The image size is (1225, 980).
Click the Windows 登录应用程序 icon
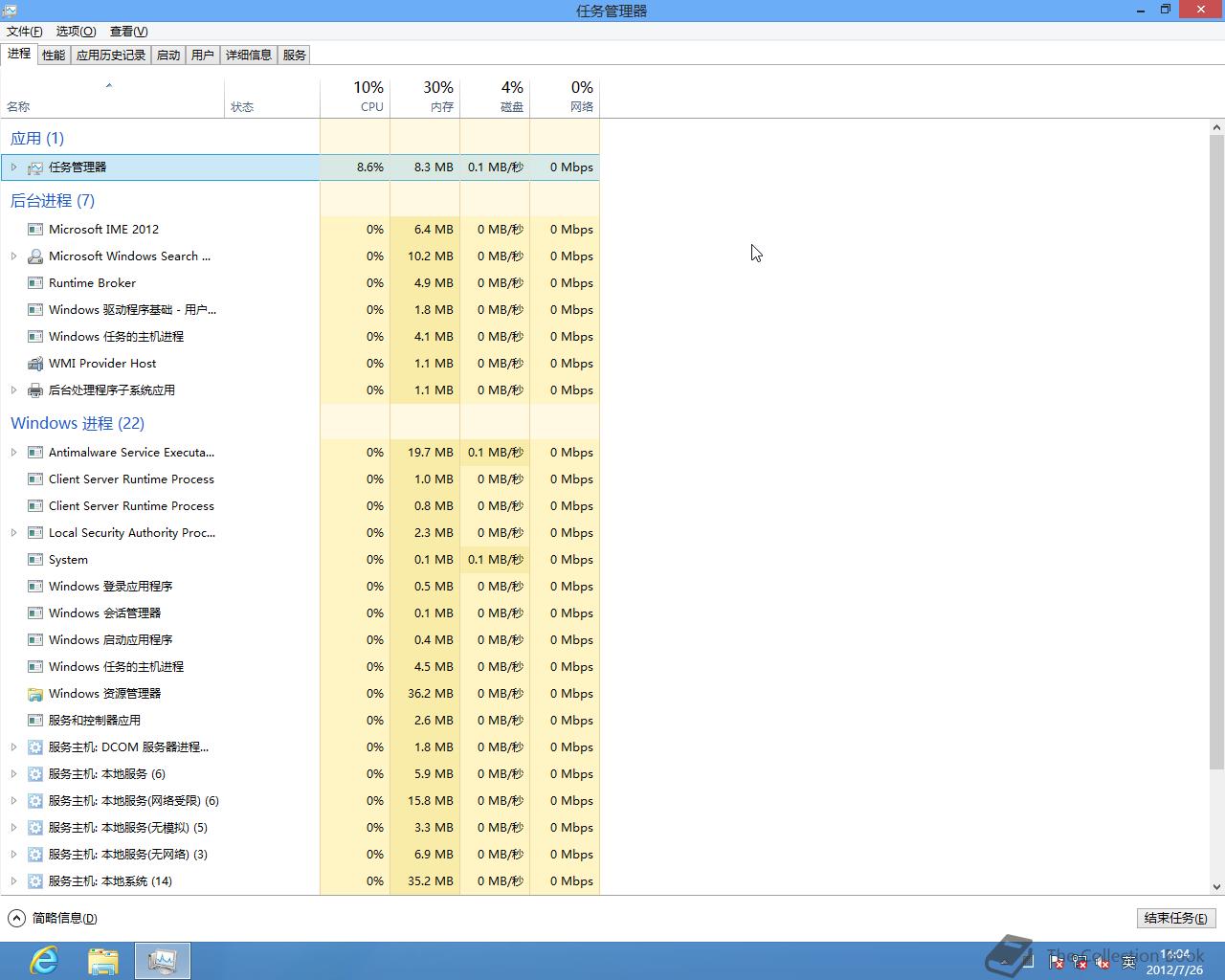[35, 587]
